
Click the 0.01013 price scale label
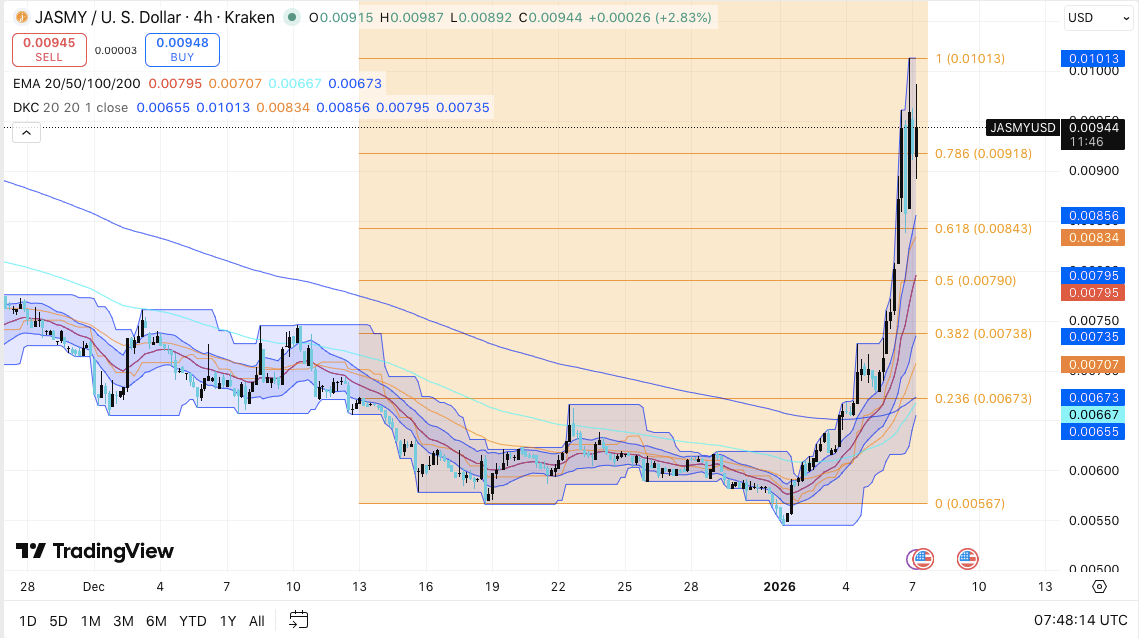click(1091, 59)
